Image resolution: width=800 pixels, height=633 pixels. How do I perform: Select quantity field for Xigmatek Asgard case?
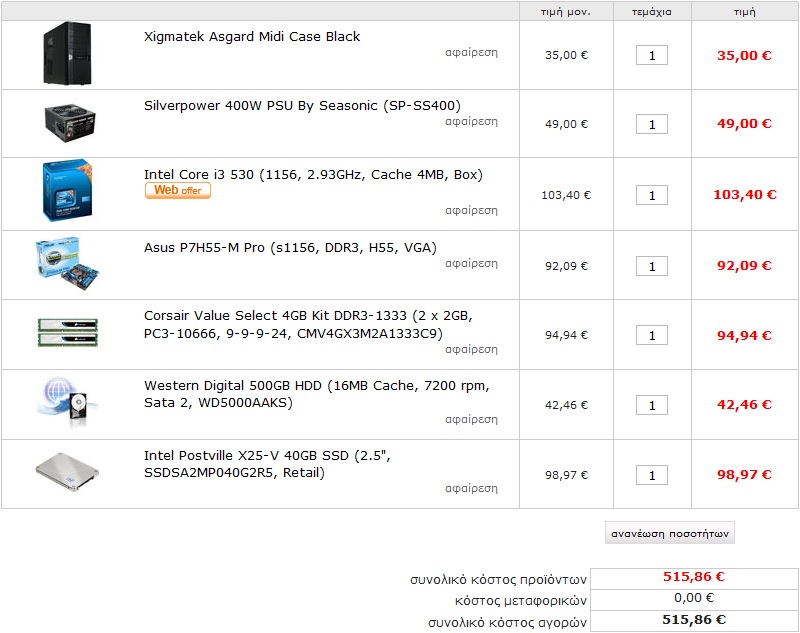pos(652,55)
